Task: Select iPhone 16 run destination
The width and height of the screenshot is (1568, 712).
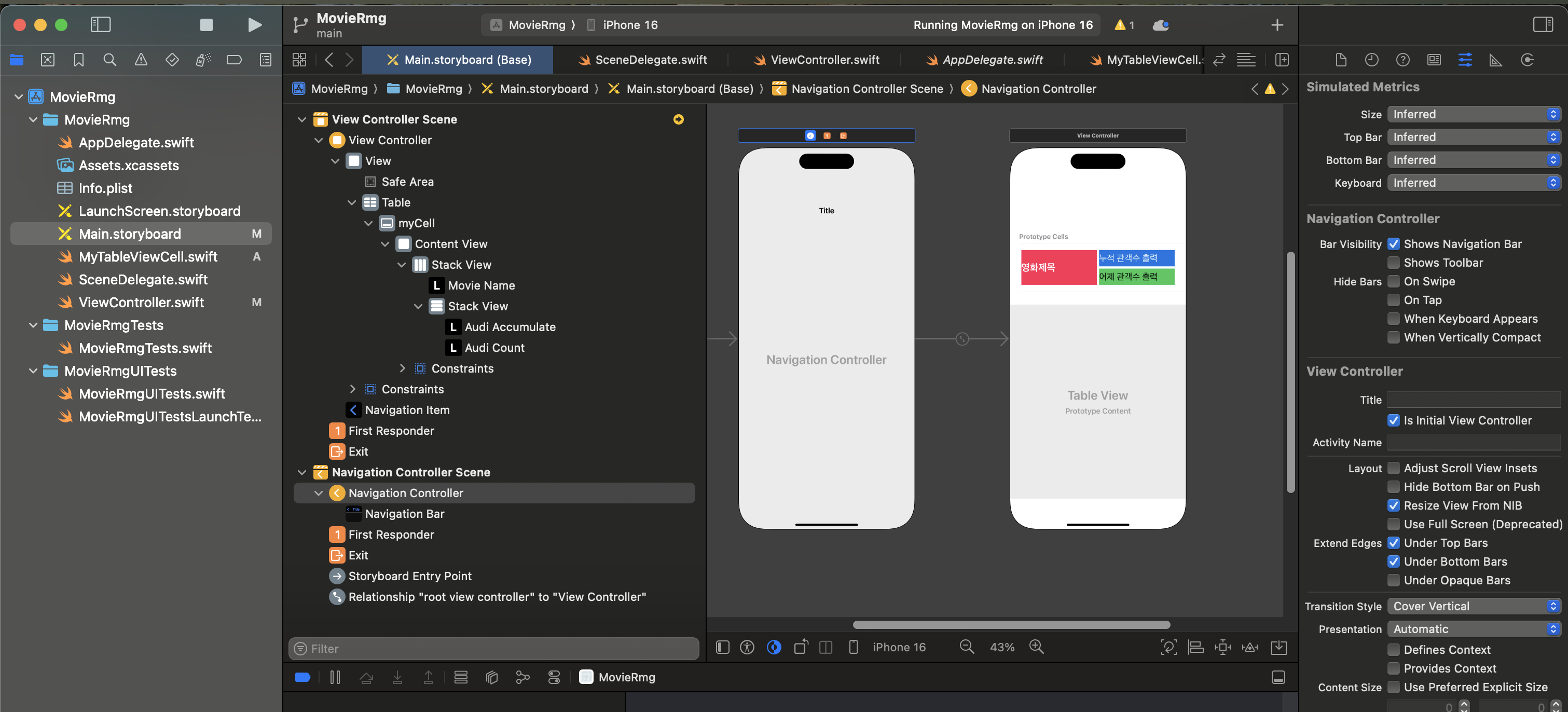Action: (x=622, y=25)
